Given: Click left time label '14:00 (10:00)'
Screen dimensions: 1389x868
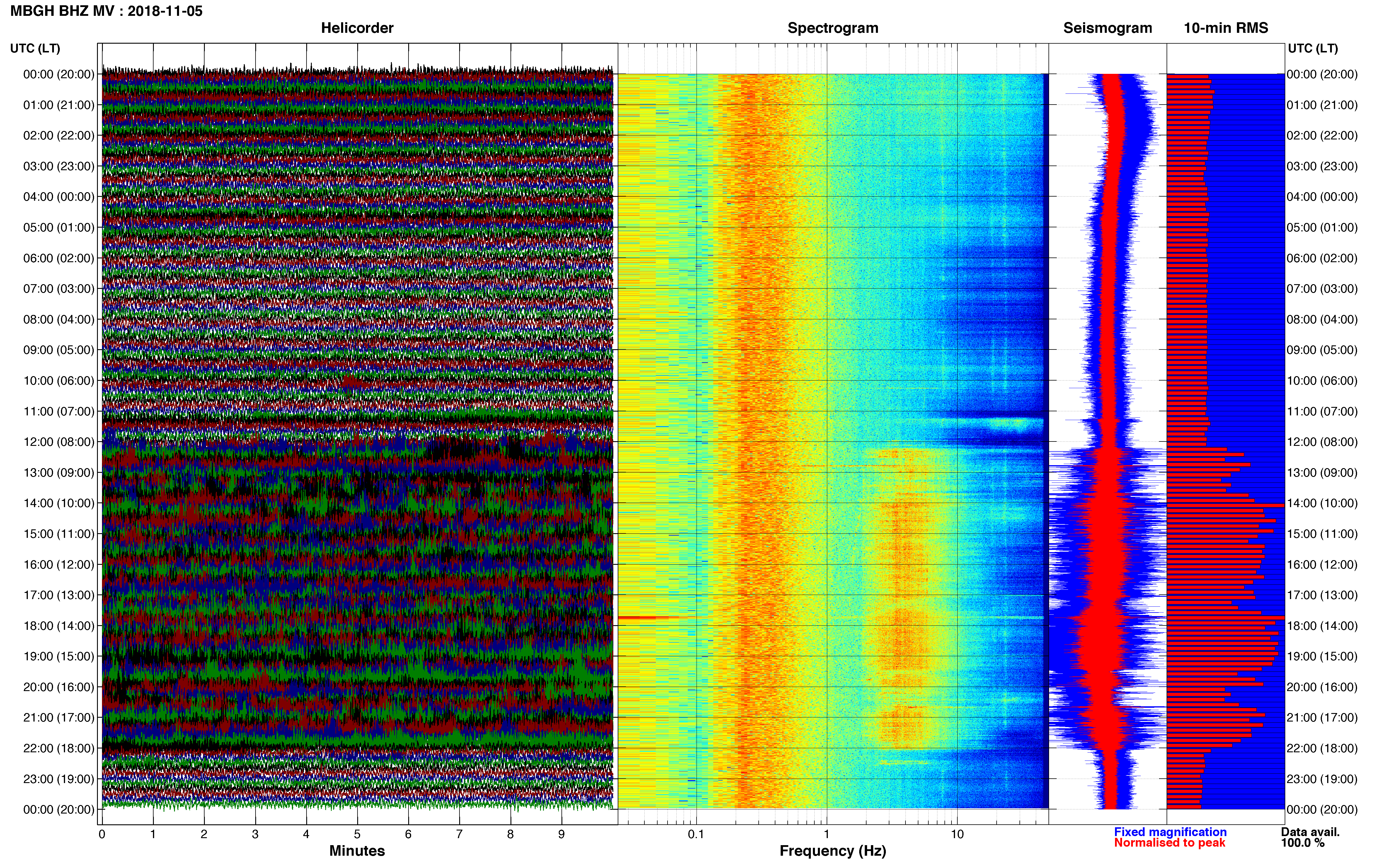Looking at the screenshot, I should tap(59, 504).
